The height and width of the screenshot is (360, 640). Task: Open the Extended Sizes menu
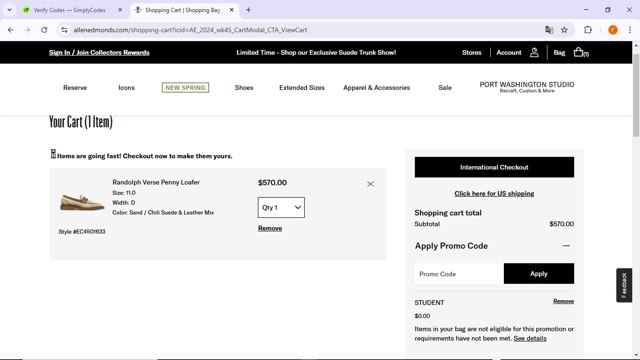coord(302,87)
